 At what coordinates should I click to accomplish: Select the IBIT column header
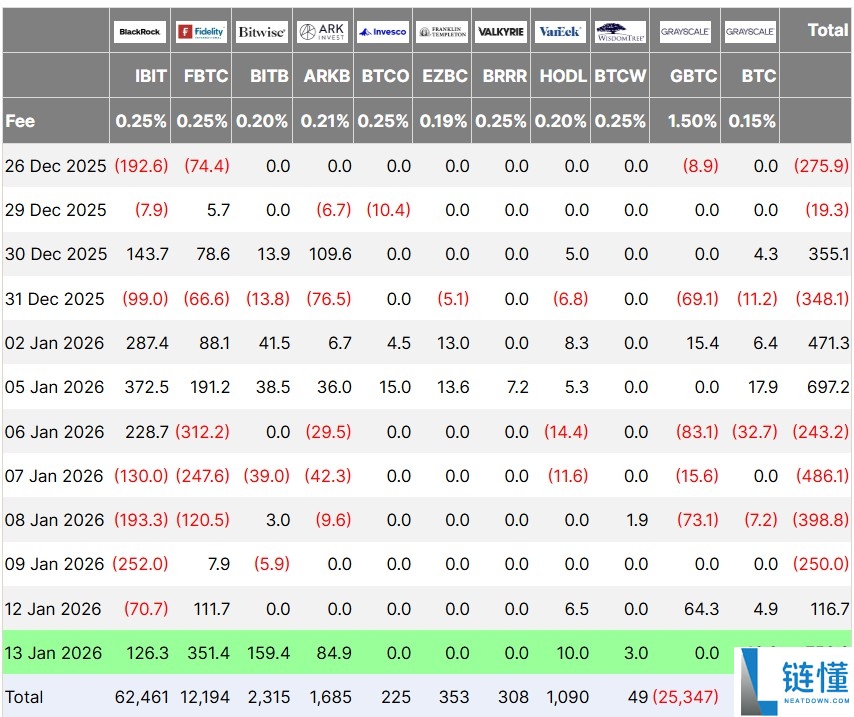pyautogui.click(x=151, y=76)
